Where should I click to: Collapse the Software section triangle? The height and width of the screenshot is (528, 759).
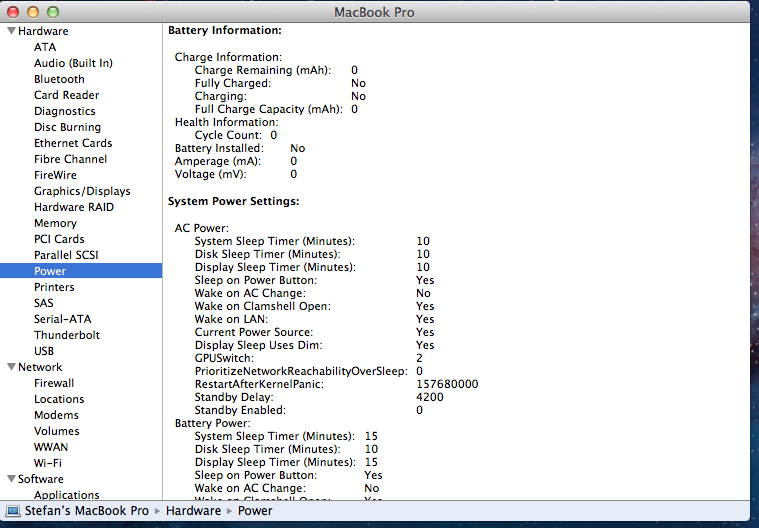[12, 479]
